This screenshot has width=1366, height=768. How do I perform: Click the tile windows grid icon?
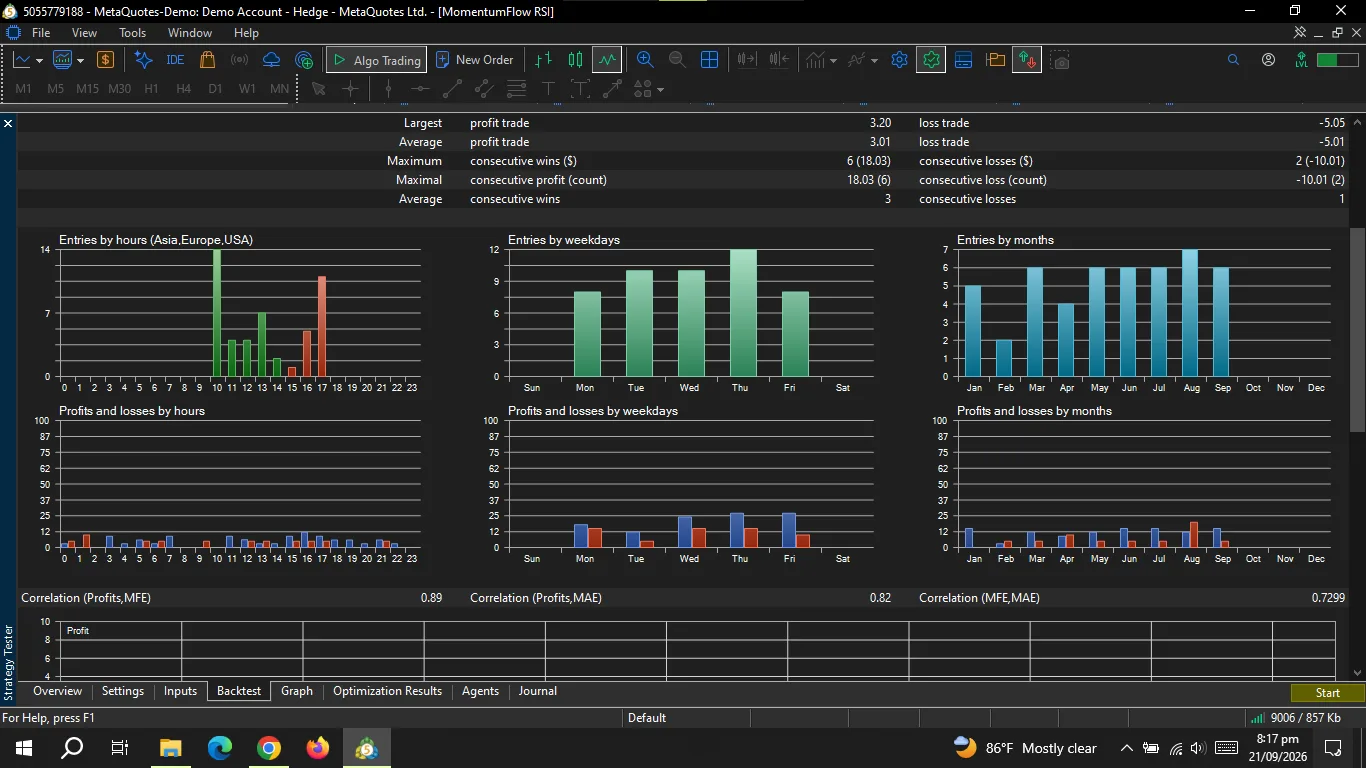point(709,60)
